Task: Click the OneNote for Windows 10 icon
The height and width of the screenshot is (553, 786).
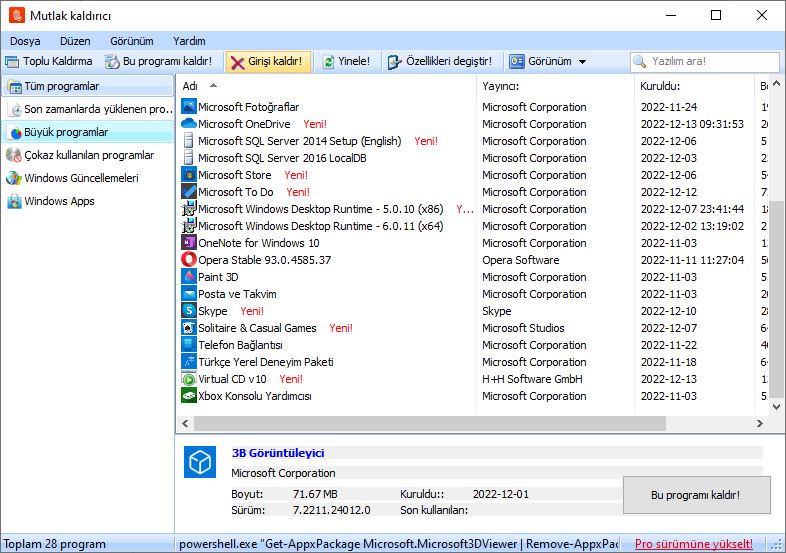Action: (188, 243)
